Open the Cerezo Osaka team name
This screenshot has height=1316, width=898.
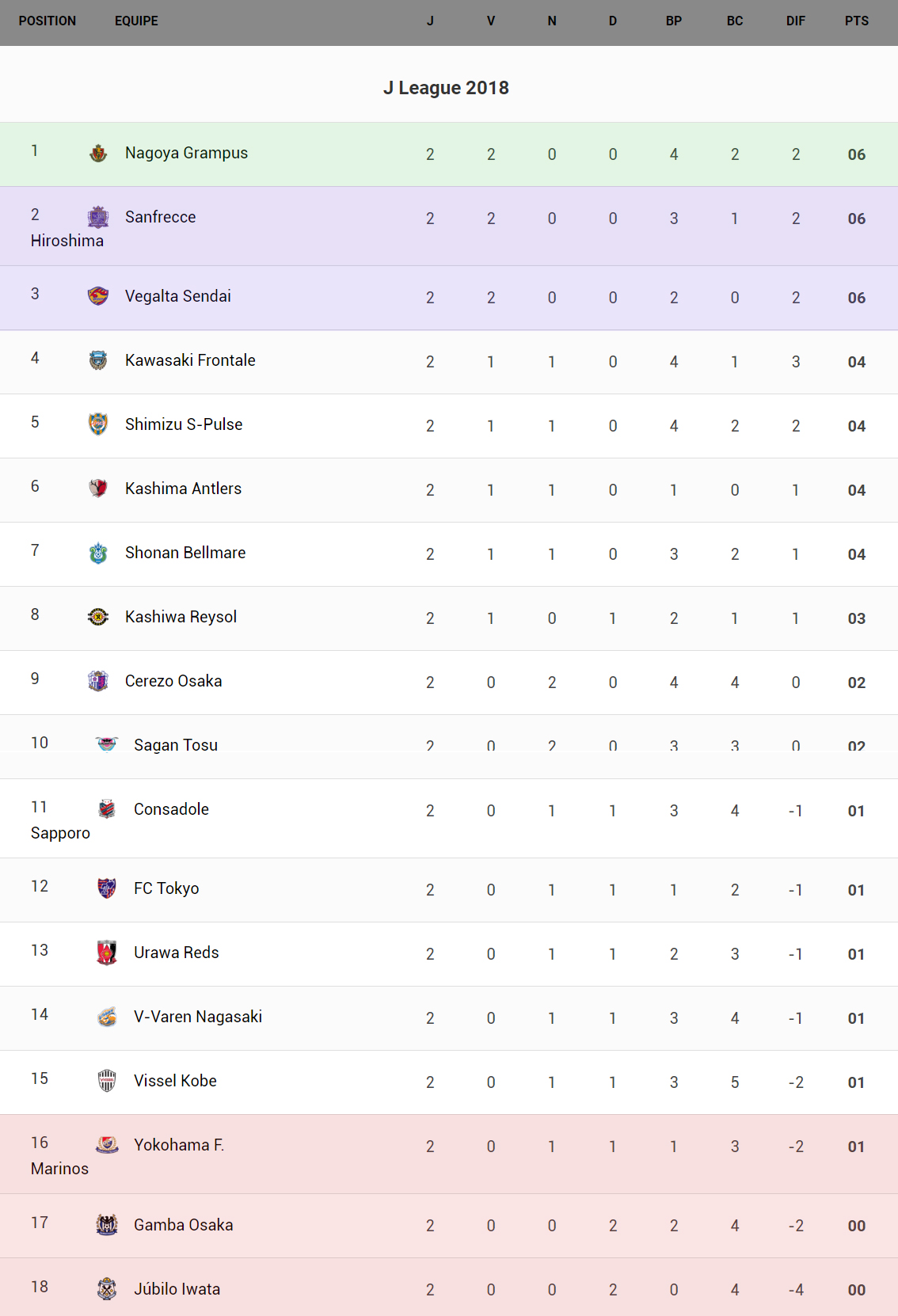tap(173, 681)
